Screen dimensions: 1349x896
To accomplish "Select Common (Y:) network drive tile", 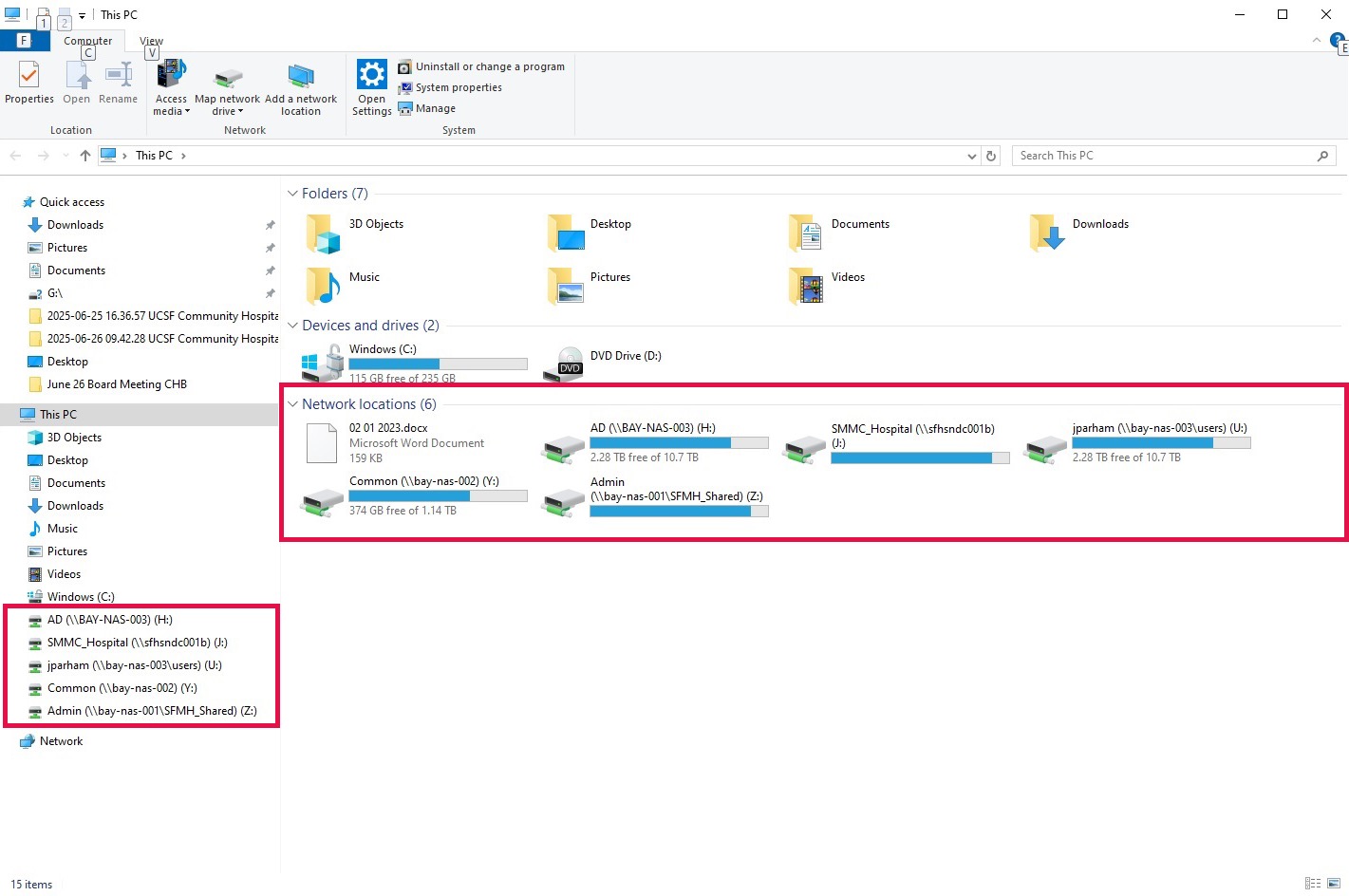I will [414, 496].
